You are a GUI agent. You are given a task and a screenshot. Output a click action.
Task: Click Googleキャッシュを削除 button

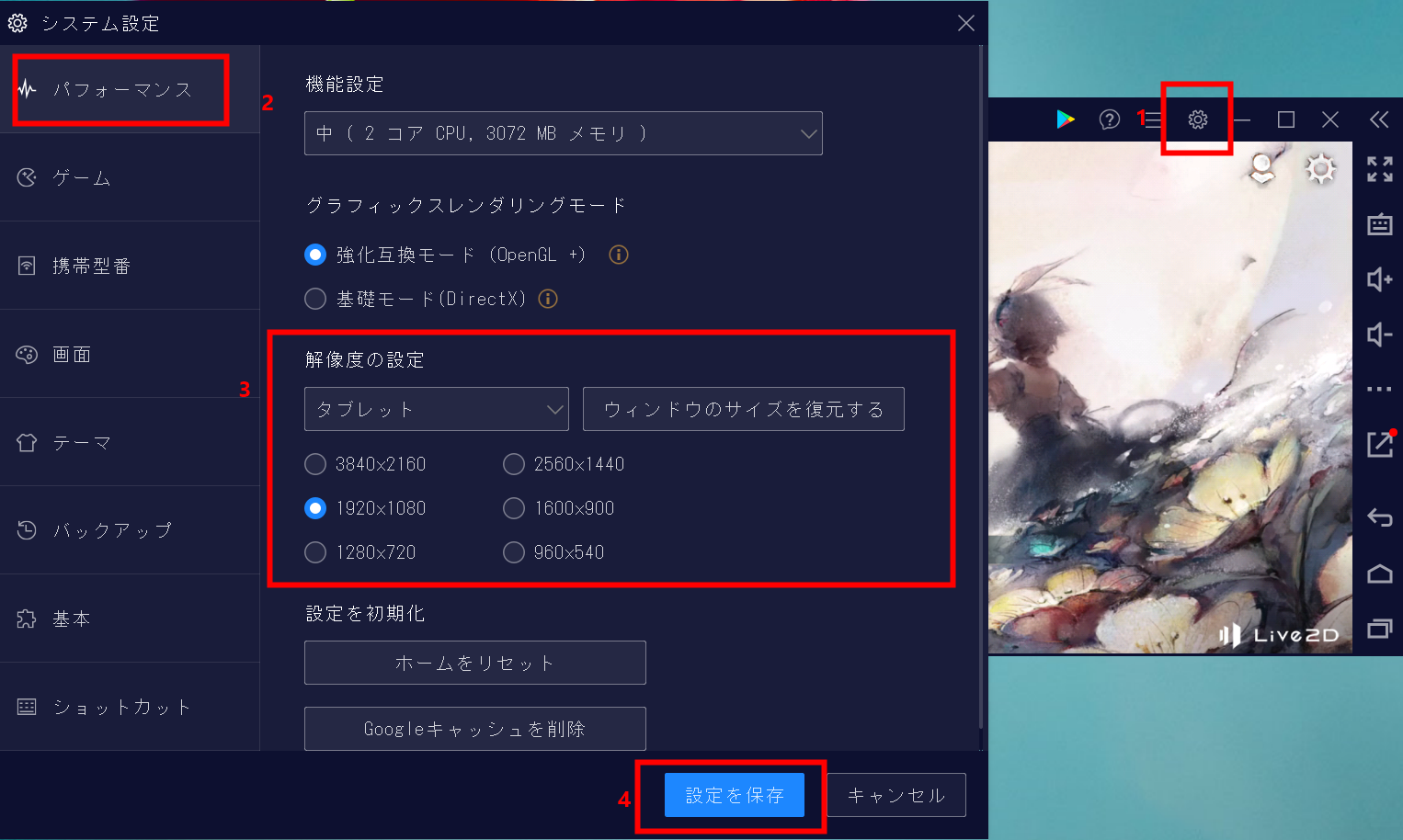pos(475,729)
